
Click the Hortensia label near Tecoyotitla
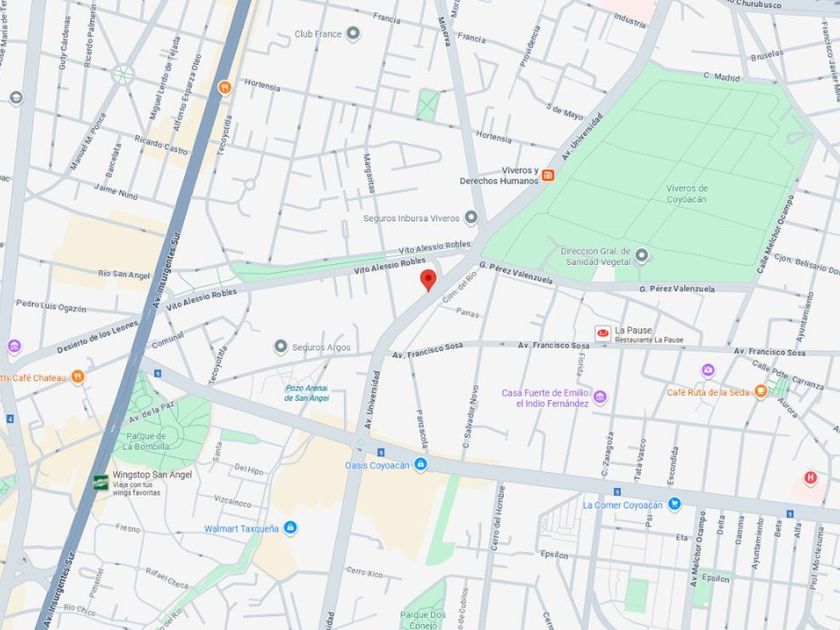click(262, 85)
